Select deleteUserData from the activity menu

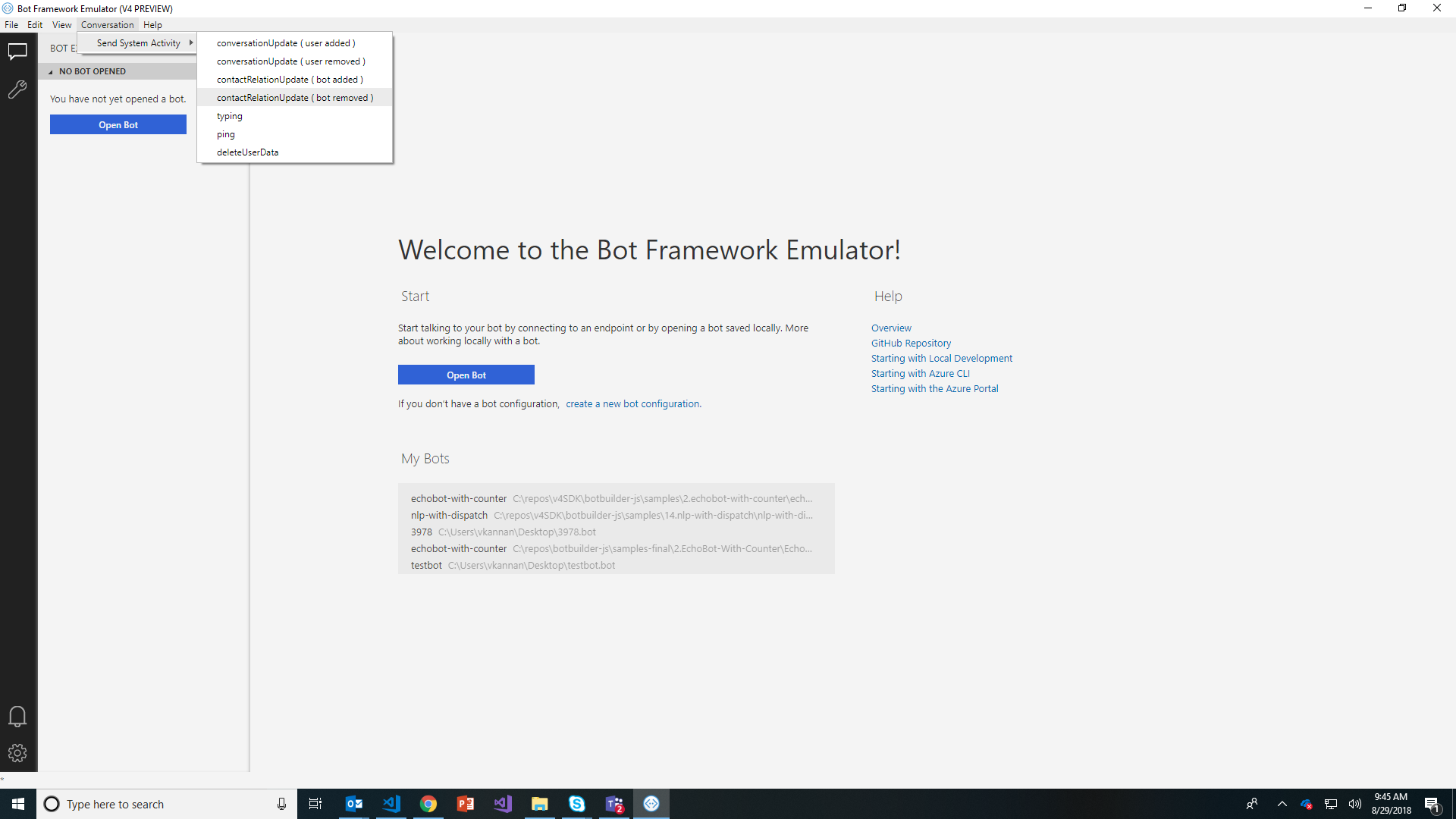tap(247, 152)
